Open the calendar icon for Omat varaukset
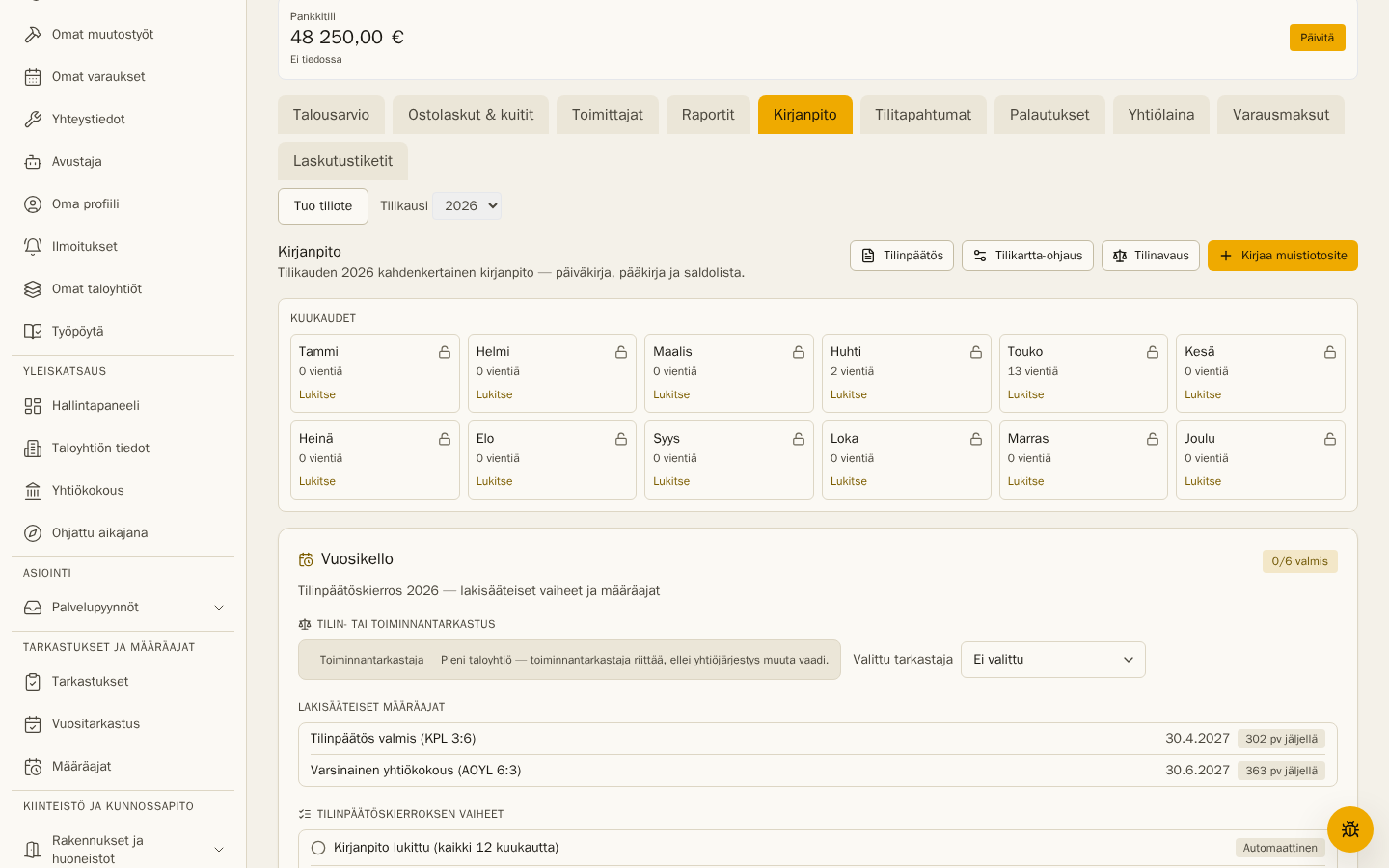Viewport: 1389px width, 868px height. coord(33,77)
